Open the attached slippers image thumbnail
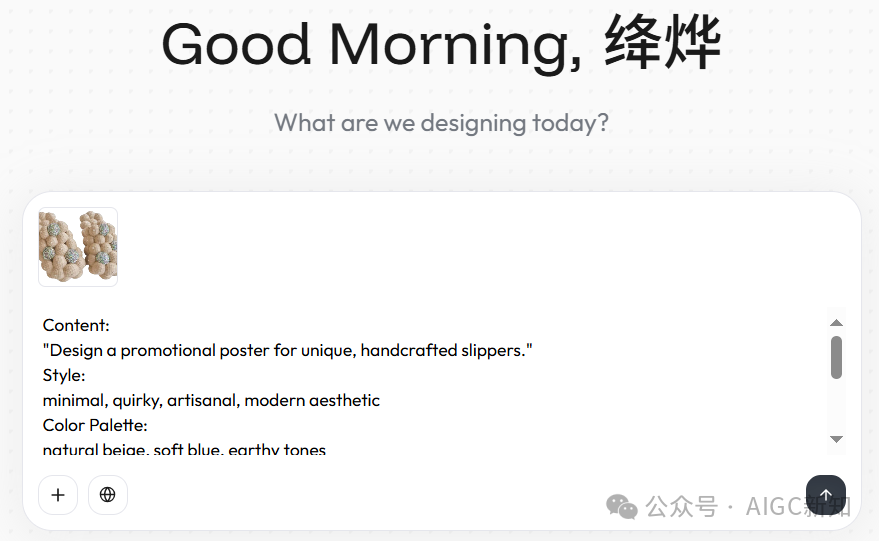 tap(78, 247)
